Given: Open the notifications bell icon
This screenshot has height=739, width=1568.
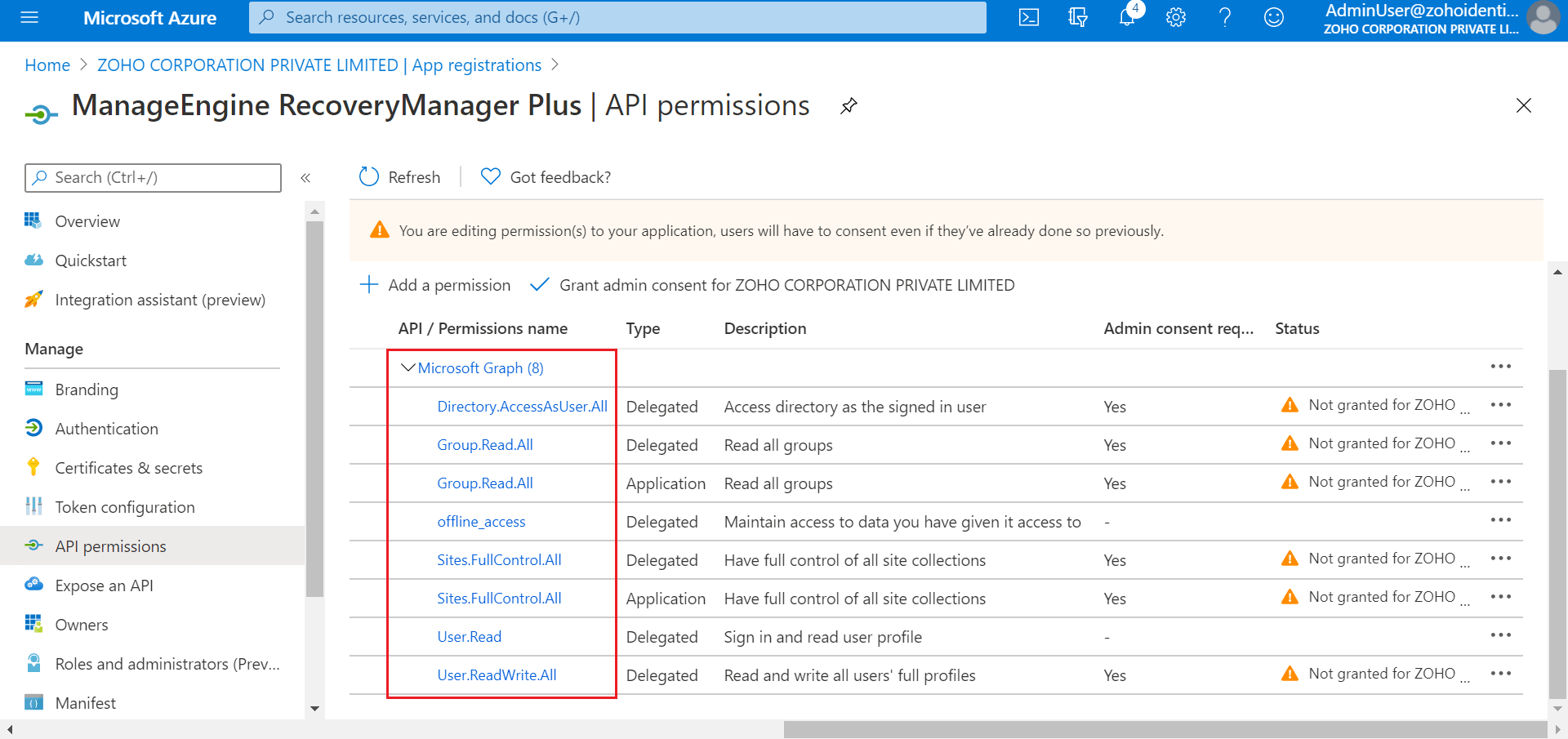Looking at the screenshot, I should [1127, 17].
